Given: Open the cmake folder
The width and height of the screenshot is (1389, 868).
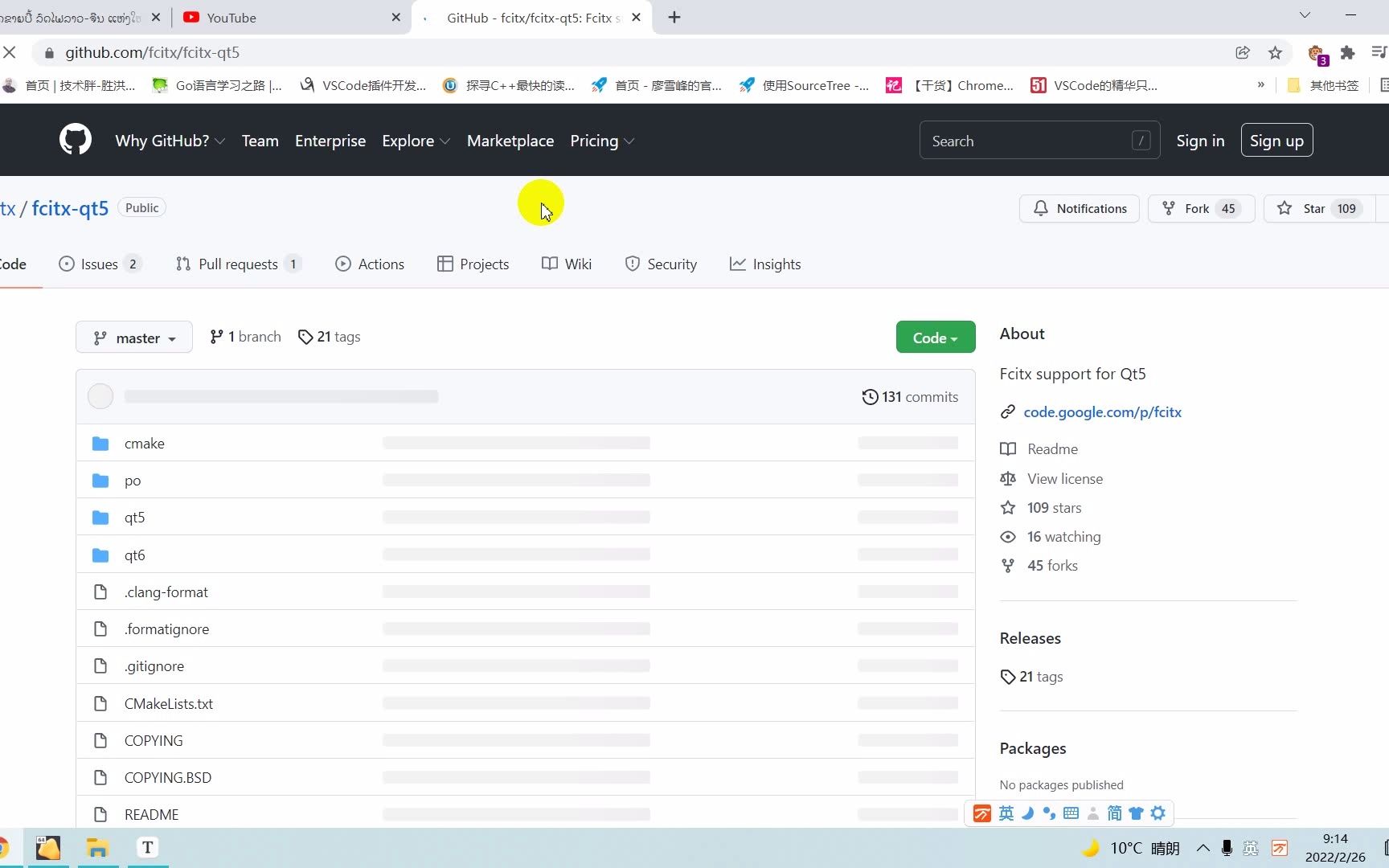Looking at the screenshot, I should (145, 443).
